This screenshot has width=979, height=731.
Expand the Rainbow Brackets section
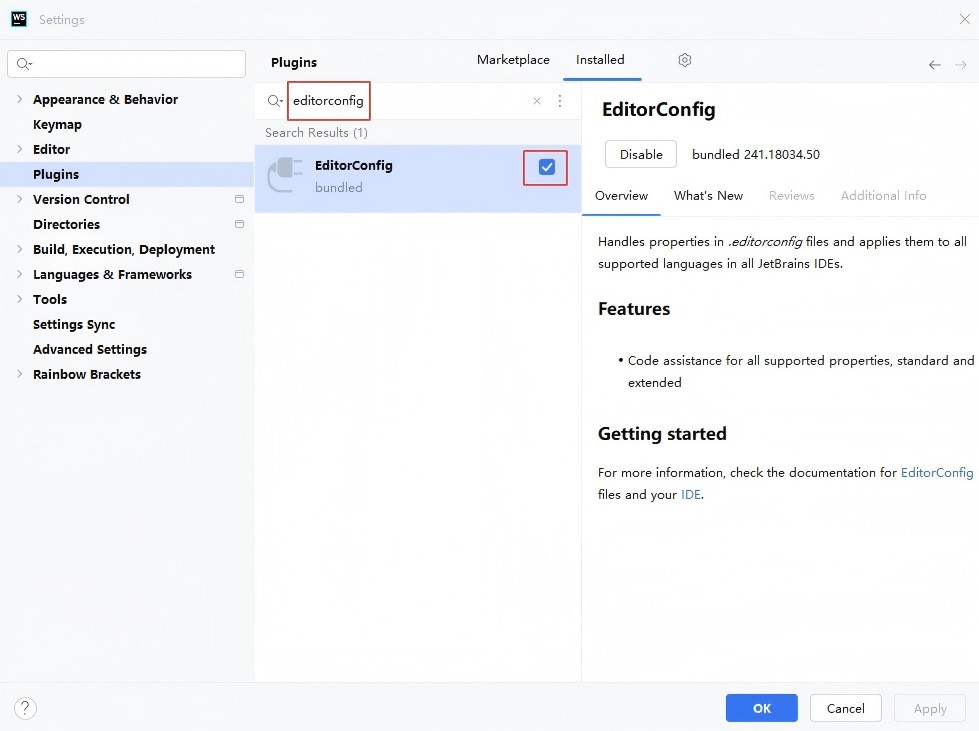coord(19,374)
